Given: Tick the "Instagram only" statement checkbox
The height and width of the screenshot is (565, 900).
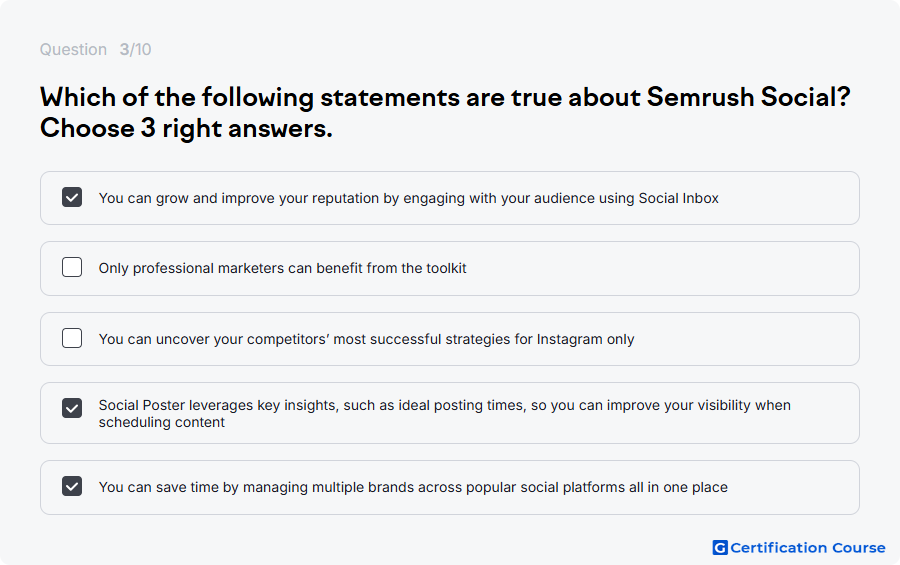Looking at the screenshot, I should pyautogui.click(x=72, y=338).
